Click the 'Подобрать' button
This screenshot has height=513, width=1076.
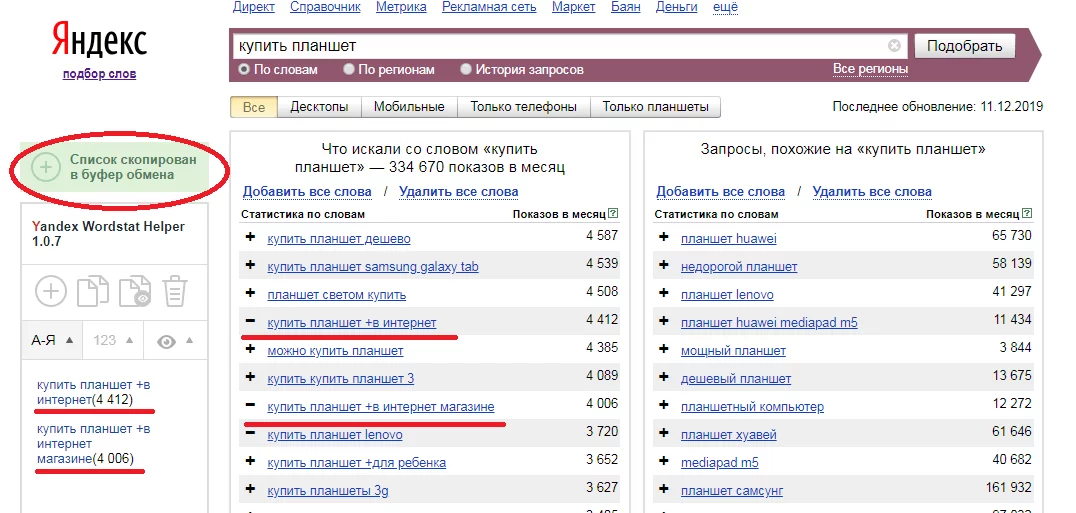coord(965,46)
